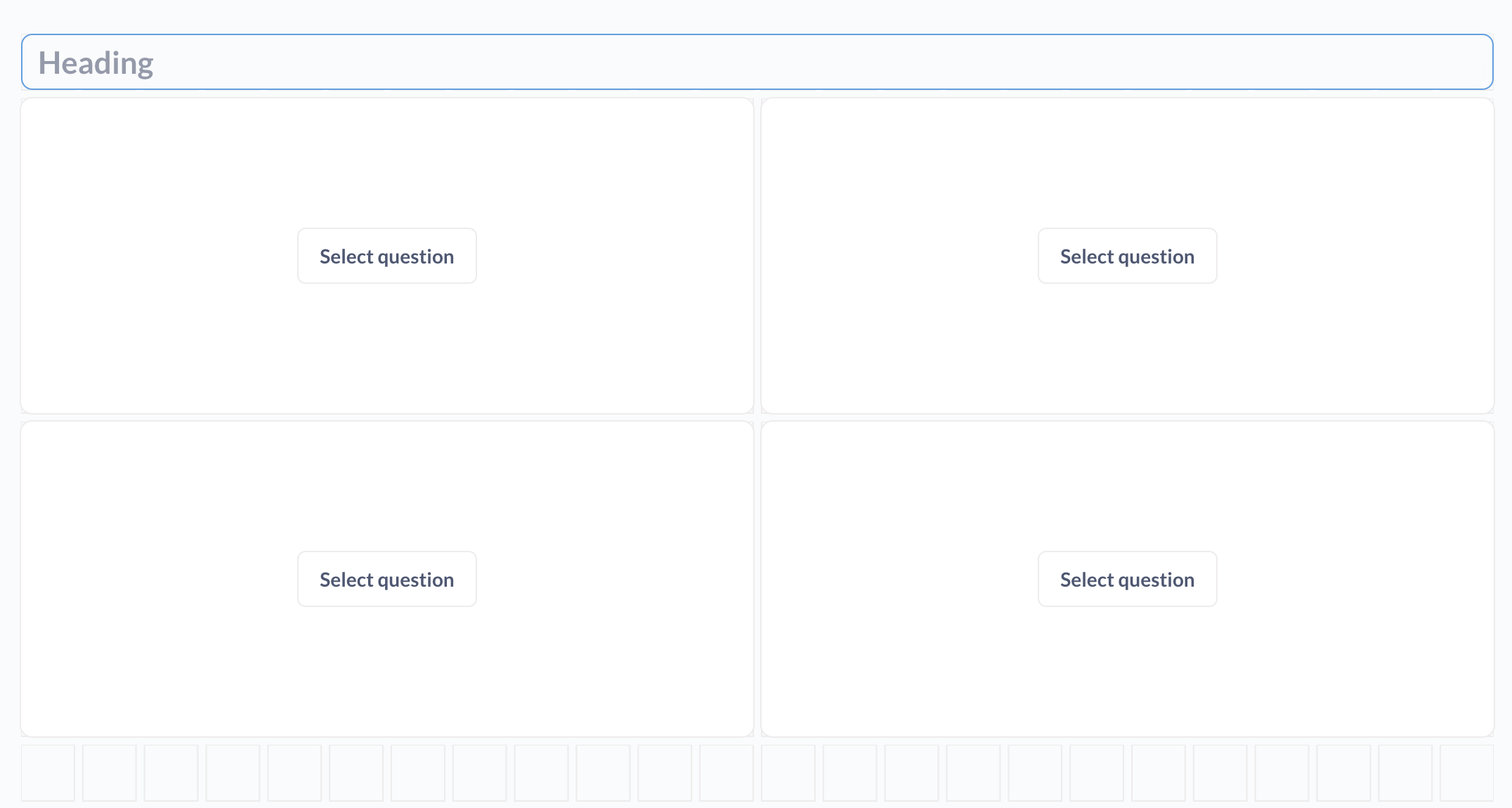Click the rightmost empty grid cell
Viewport: 1512px width, 808px height.
(x=1467, y=773)
